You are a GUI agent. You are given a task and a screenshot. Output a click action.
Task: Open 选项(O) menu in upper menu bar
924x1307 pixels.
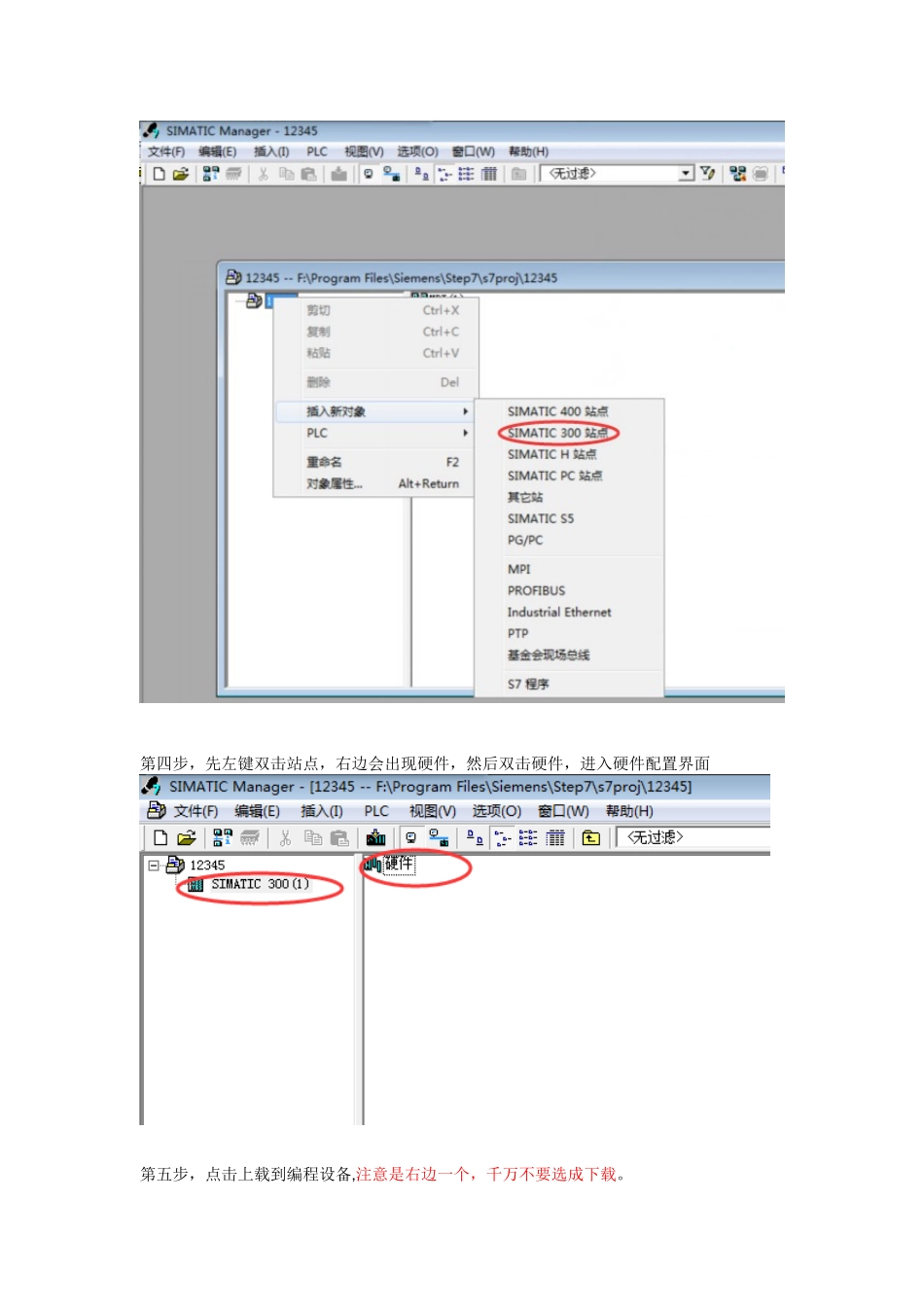pos(417,152)
